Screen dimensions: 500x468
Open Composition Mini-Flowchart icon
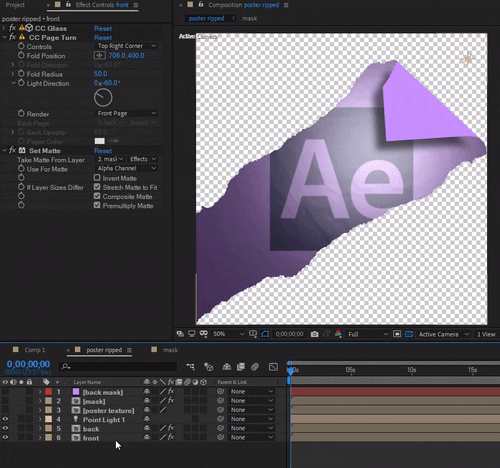coord(191,367)
